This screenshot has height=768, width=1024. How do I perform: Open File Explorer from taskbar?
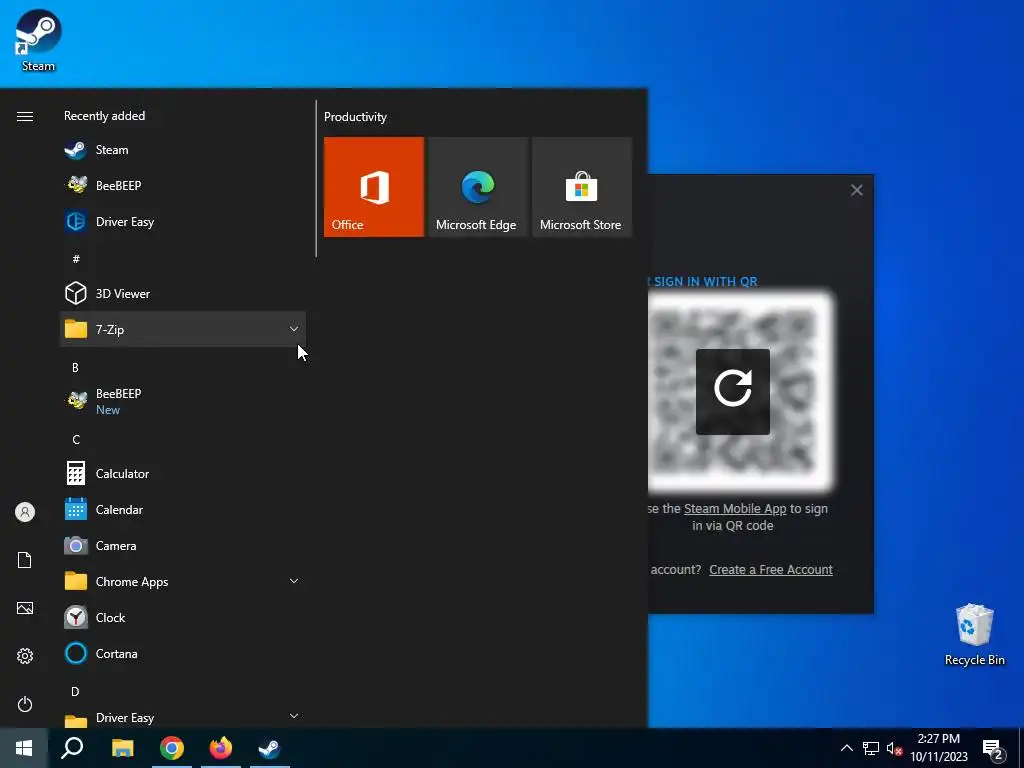point(122,748)
